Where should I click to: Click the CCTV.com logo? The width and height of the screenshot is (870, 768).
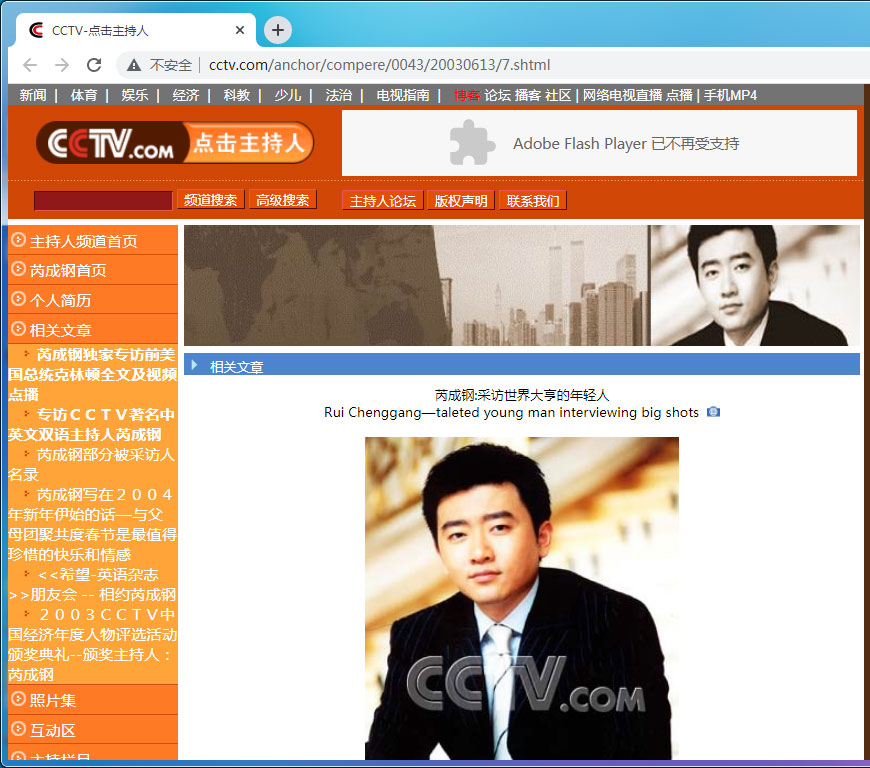coord(111,143)
